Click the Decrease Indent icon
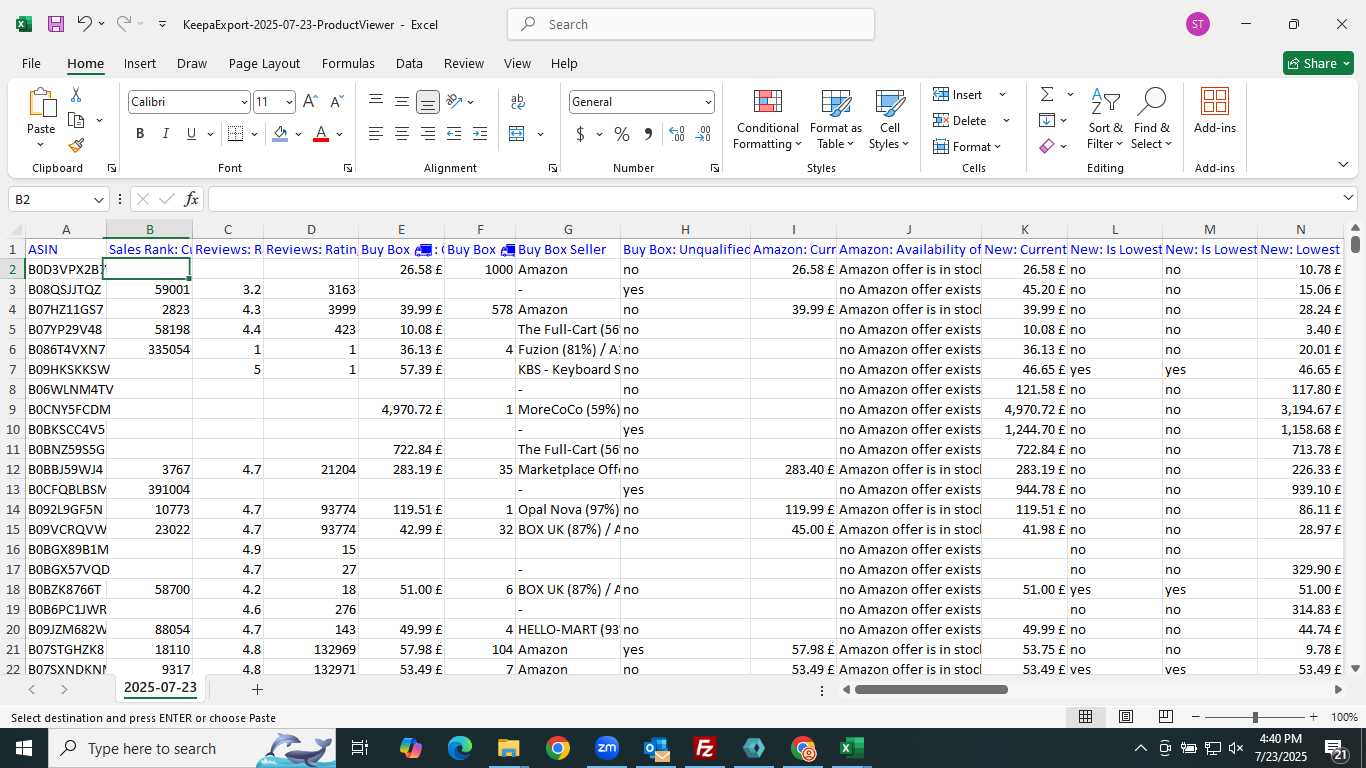 tap(454, 134)
